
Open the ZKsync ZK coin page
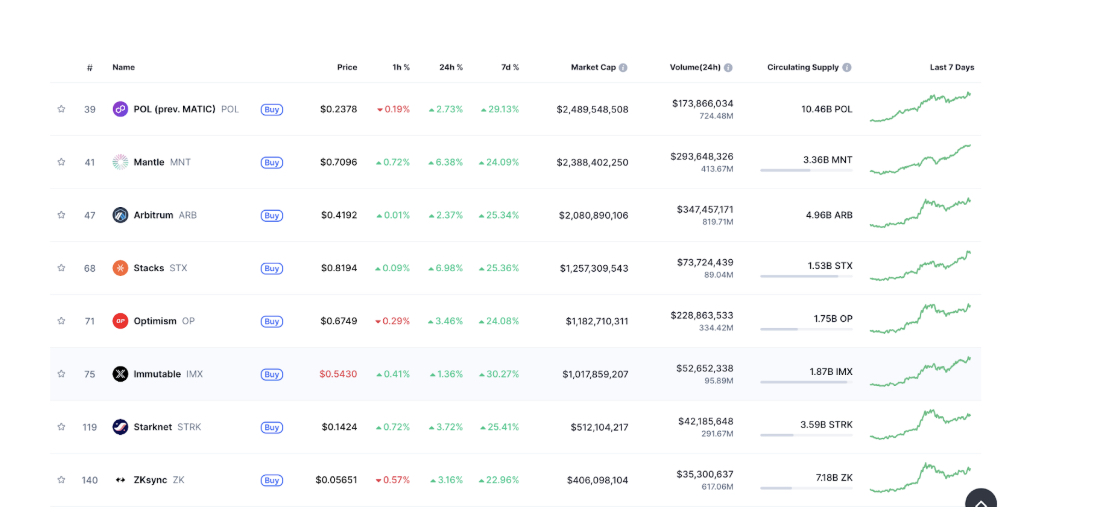(x=159, y=479)
